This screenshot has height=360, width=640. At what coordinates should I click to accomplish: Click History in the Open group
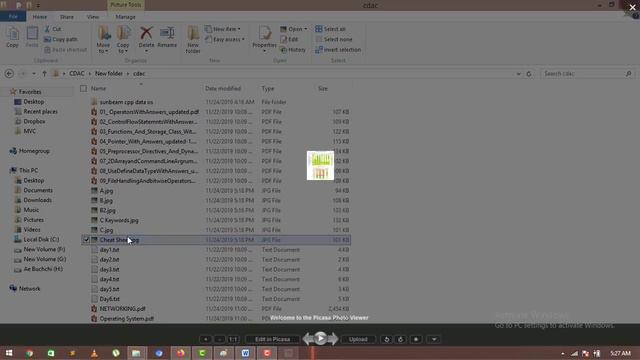pos(293,50)
